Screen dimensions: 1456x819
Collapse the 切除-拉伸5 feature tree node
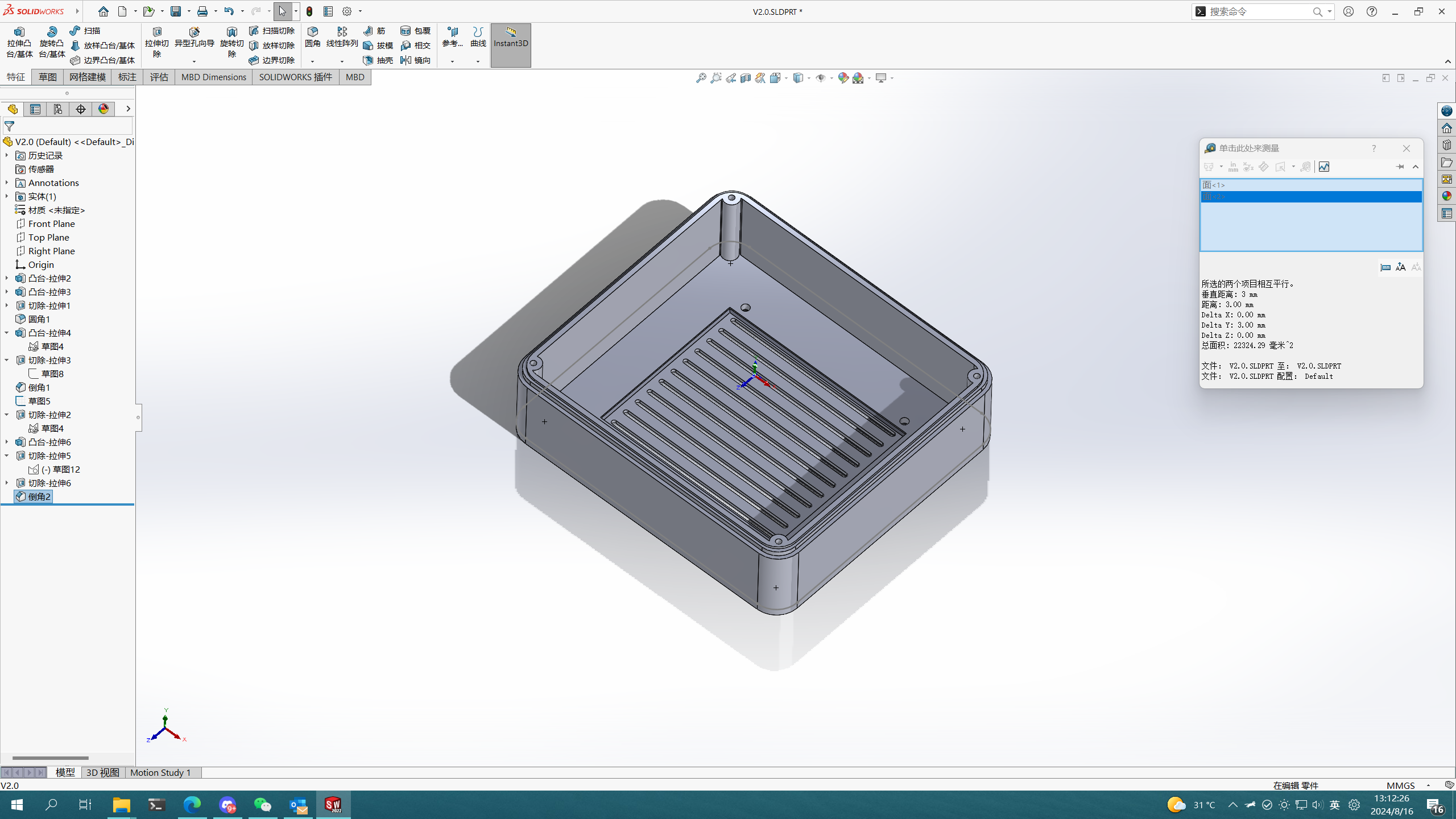7,456
